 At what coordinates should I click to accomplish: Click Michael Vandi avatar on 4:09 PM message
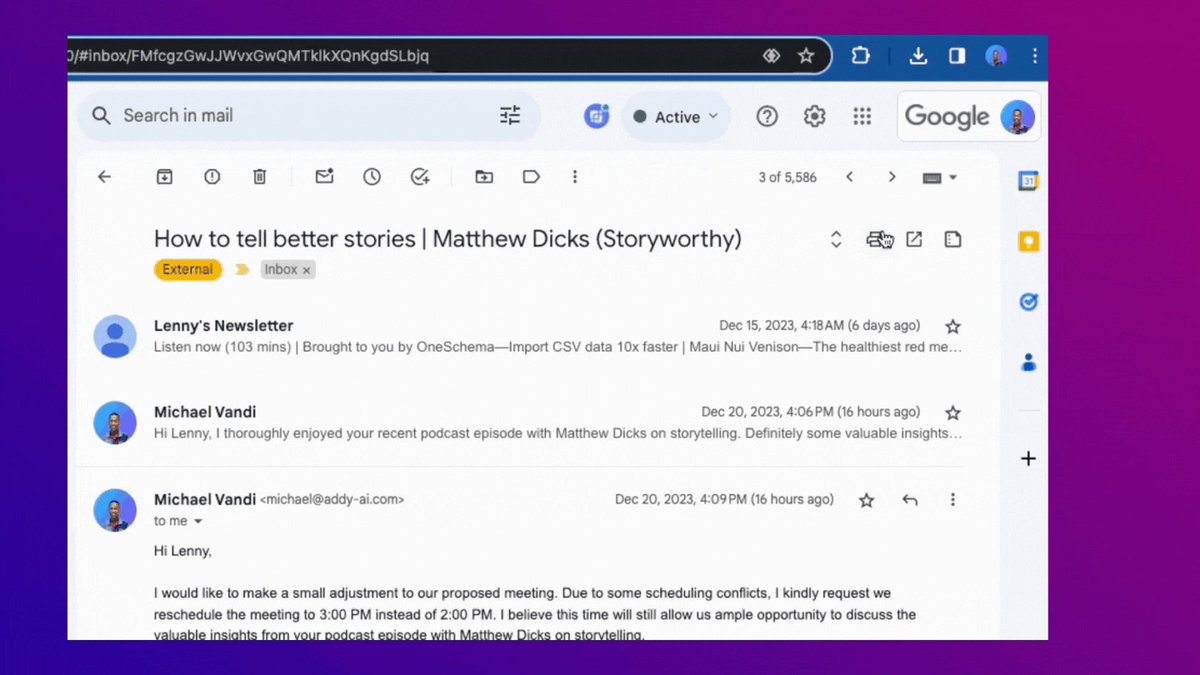pos(115,510)
